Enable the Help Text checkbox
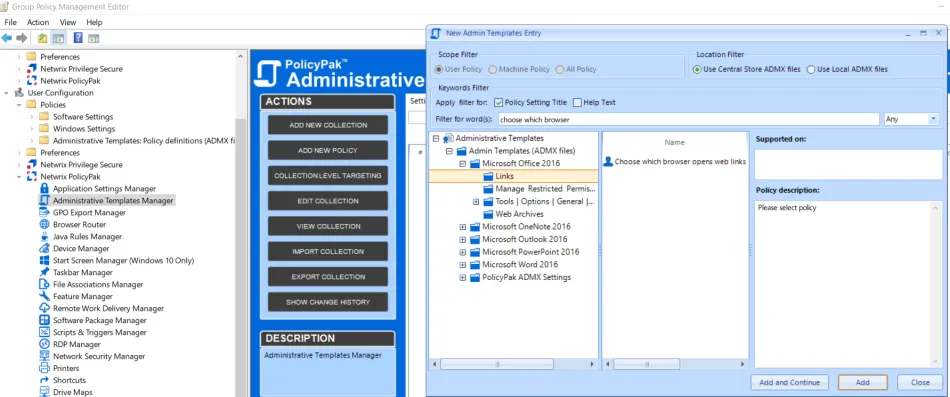The height and width of the screenshot is (397, 950). click(x=577, y=102)
